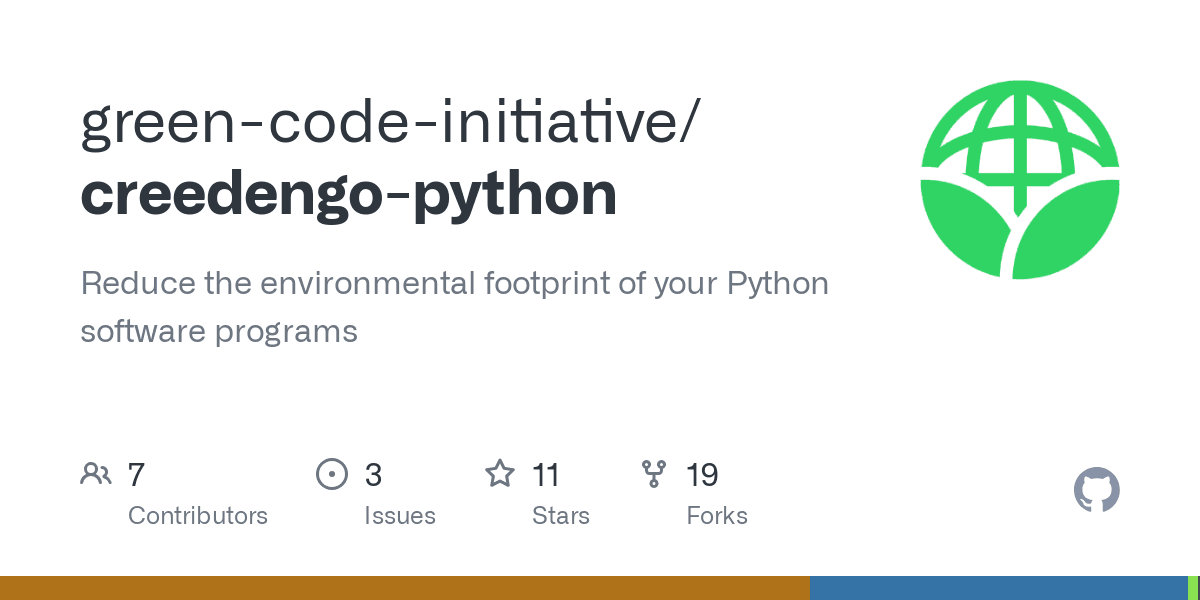The width and height of the screenshot is (1200, 600).
Task: Click the Forks branch icon
Action: click(654, 474)
